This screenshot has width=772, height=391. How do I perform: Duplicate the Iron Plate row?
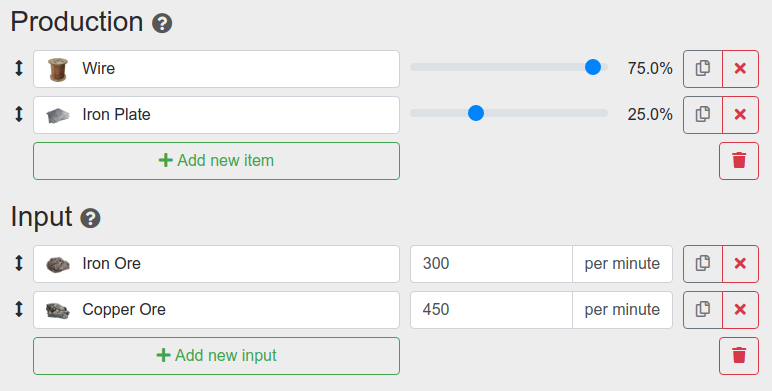coord(703,115)
